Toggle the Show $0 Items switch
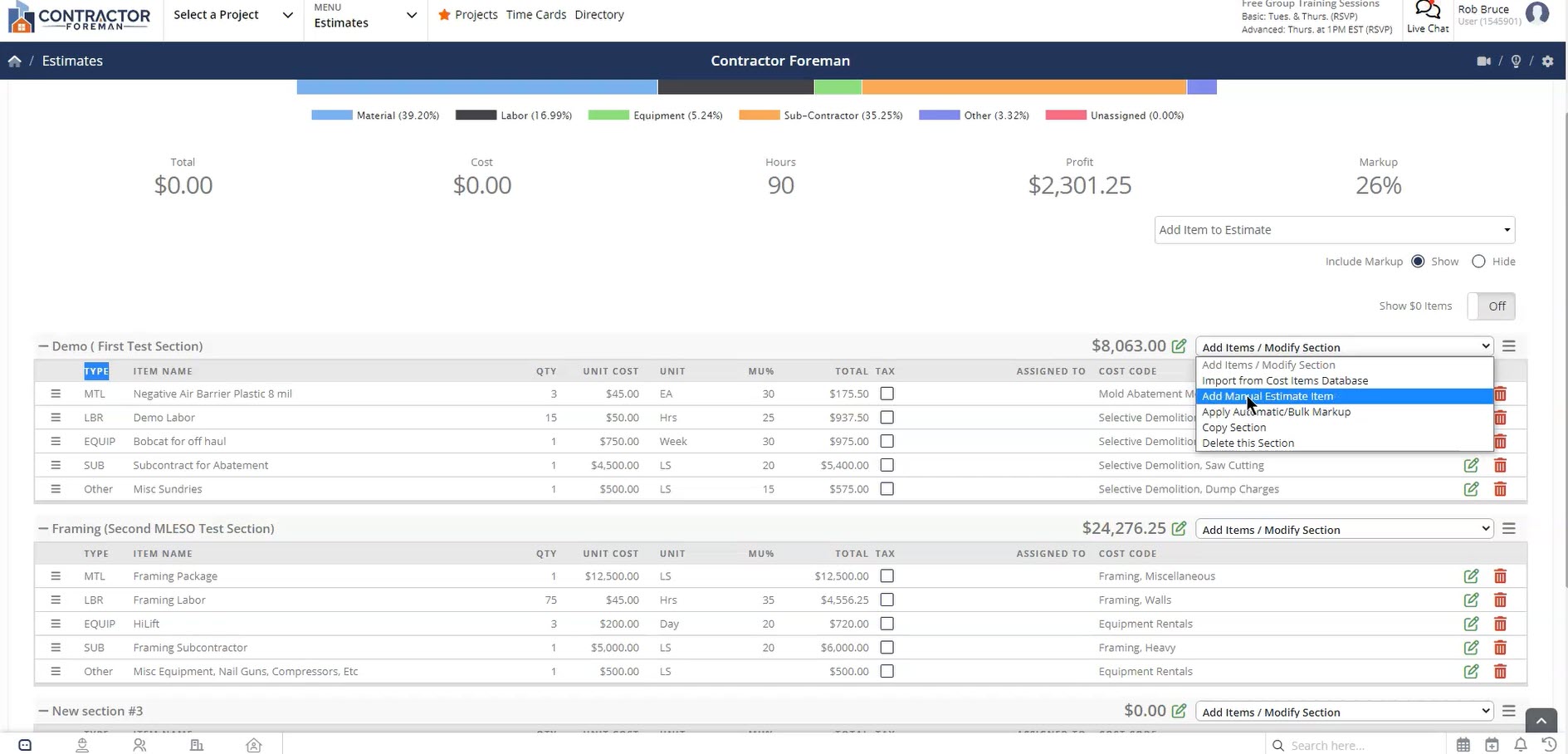The width and height of the screenshot is (1568, 754). tap(1491, 306)
